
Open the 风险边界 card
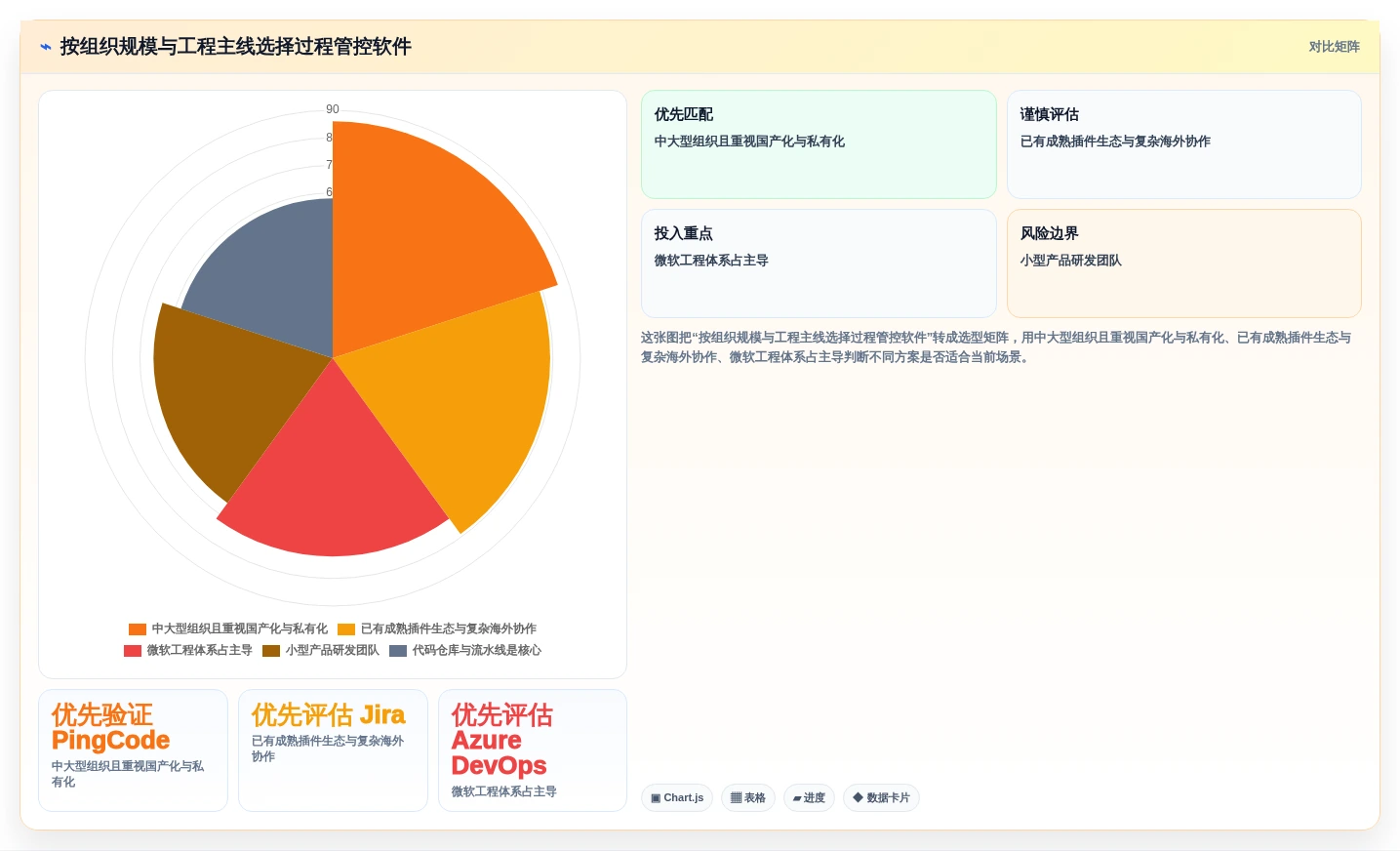(1184, 263)
